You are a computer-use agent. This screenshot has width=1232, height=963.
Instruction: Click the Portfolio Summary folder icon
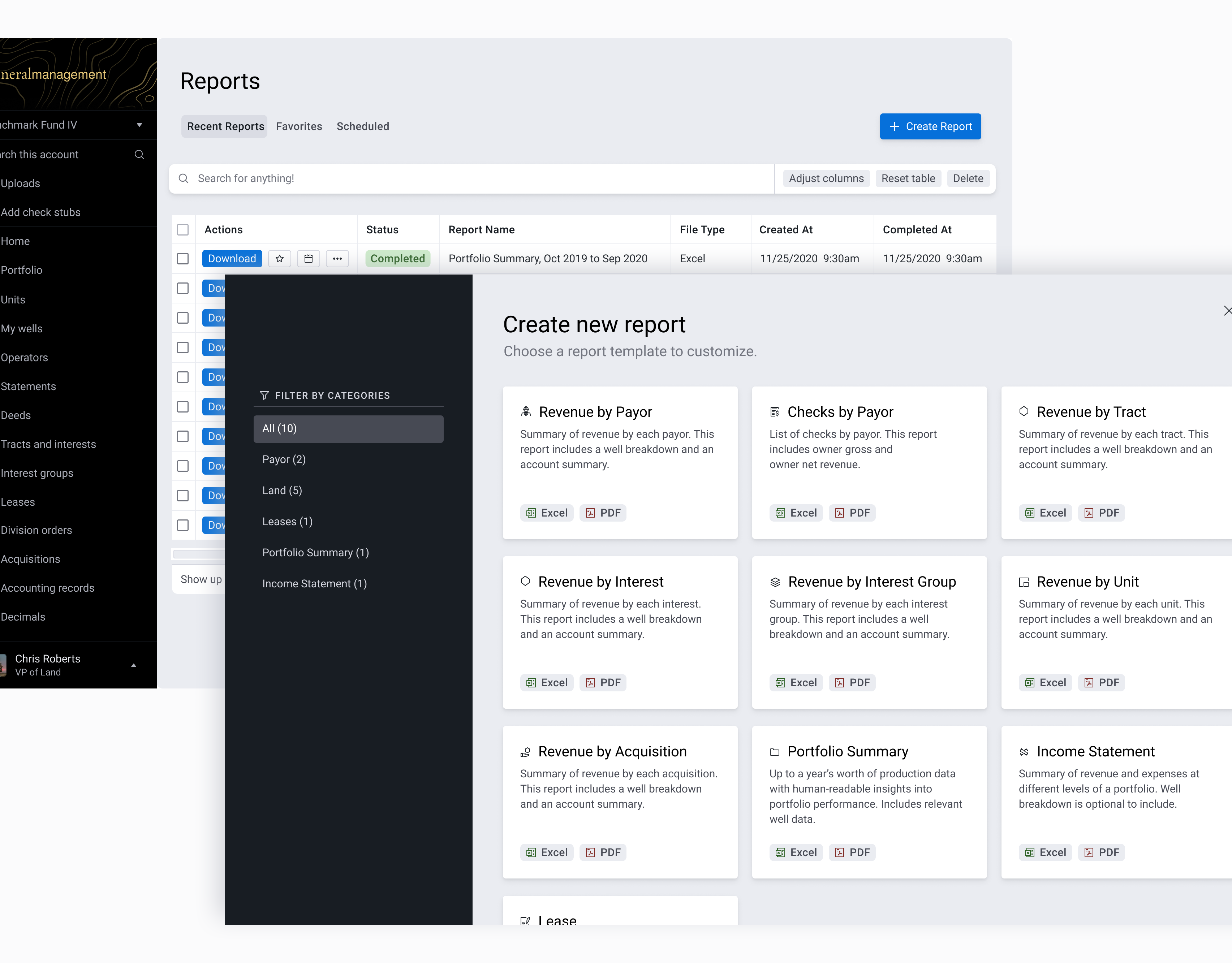(775, 752)
